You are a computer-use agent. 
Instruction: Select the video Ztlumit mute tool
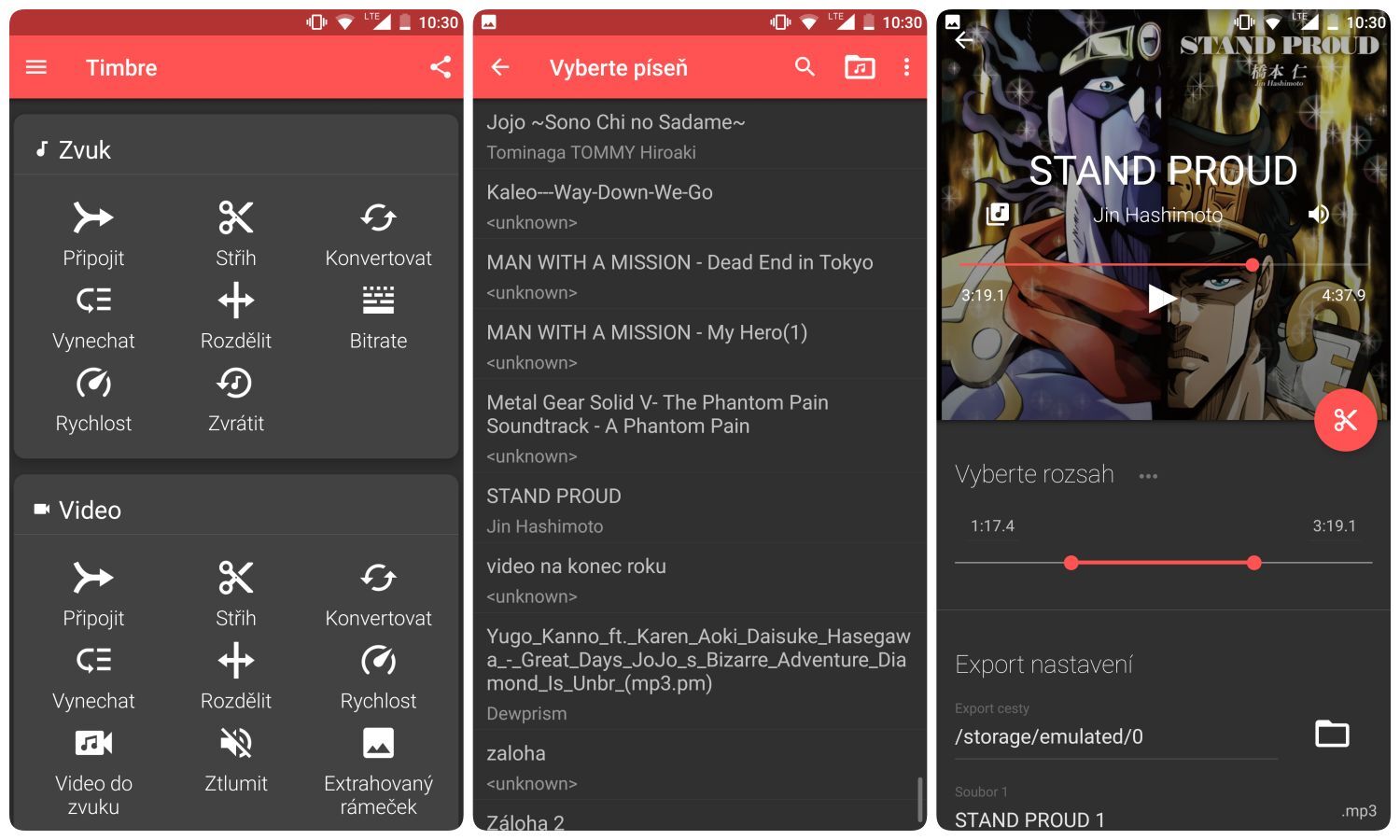[x=235, y=756]
